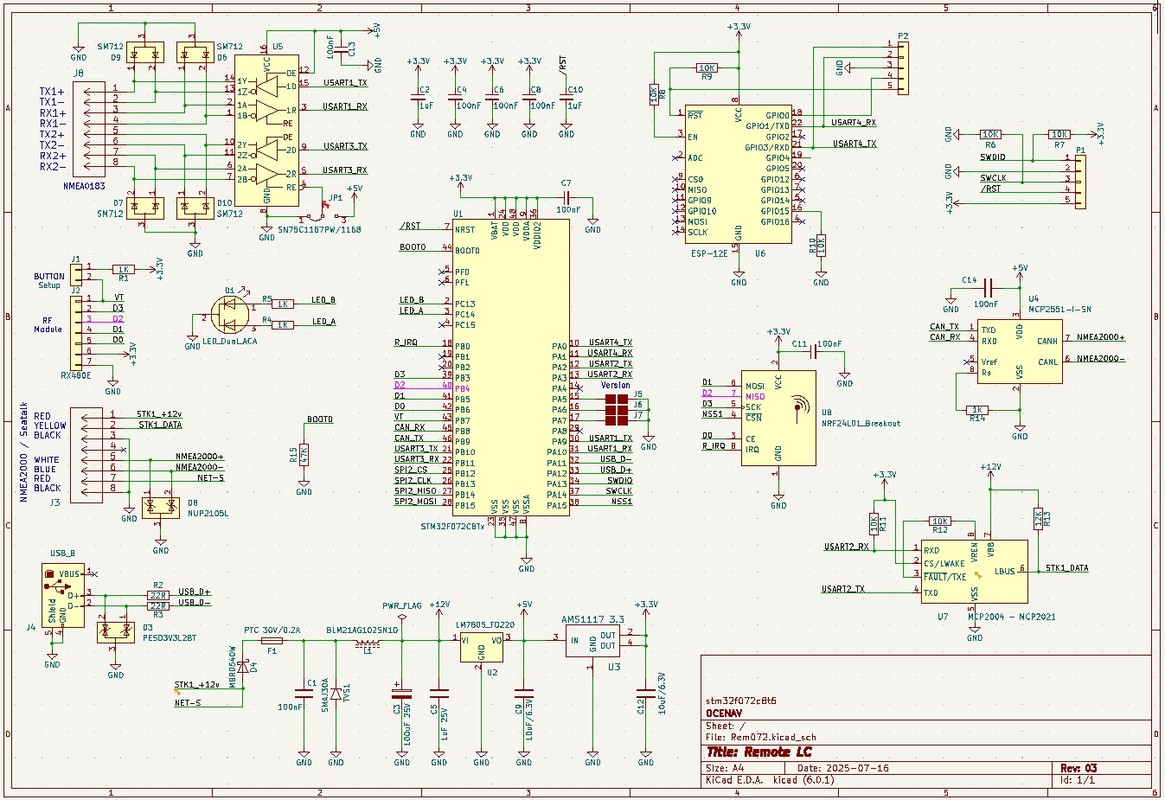Viewport: 1165px width, 800px height.
Task: Select SWD connector P1 symbol
Action: point(1080,181)
